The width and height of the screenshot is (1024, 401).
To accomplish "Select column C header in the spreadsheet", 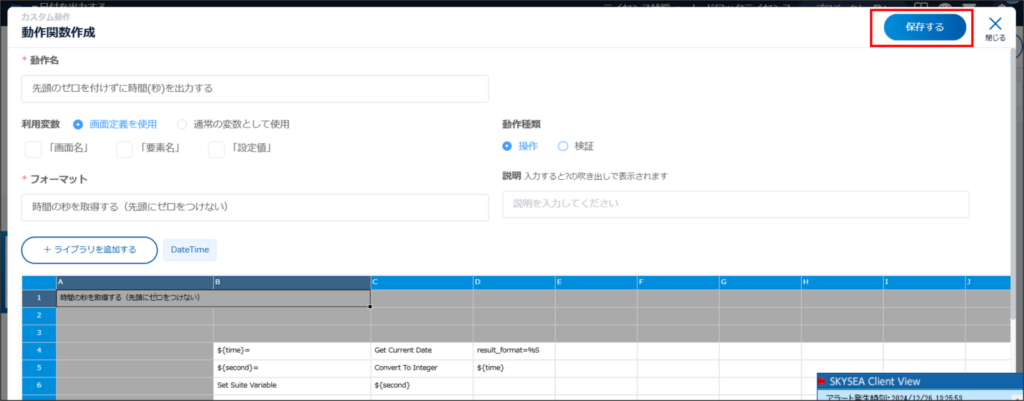I will pos(421,283).
